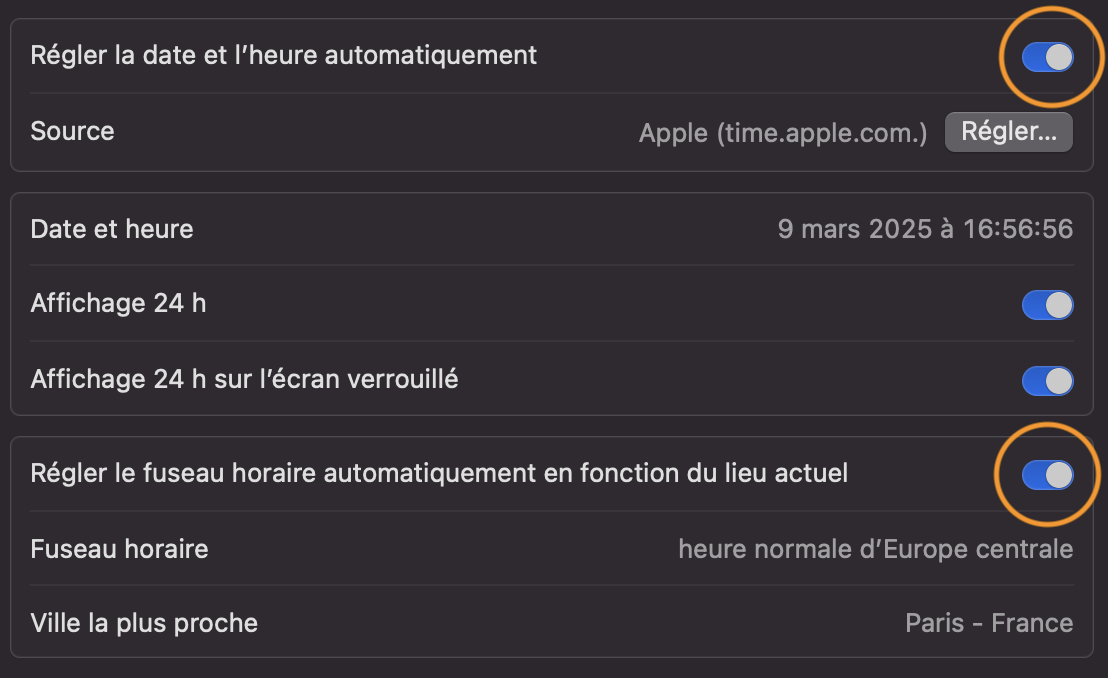Click "heure normale d'Europe centrale" value
This screenshot has height=678, width=1108.
[x=875, y=549]
